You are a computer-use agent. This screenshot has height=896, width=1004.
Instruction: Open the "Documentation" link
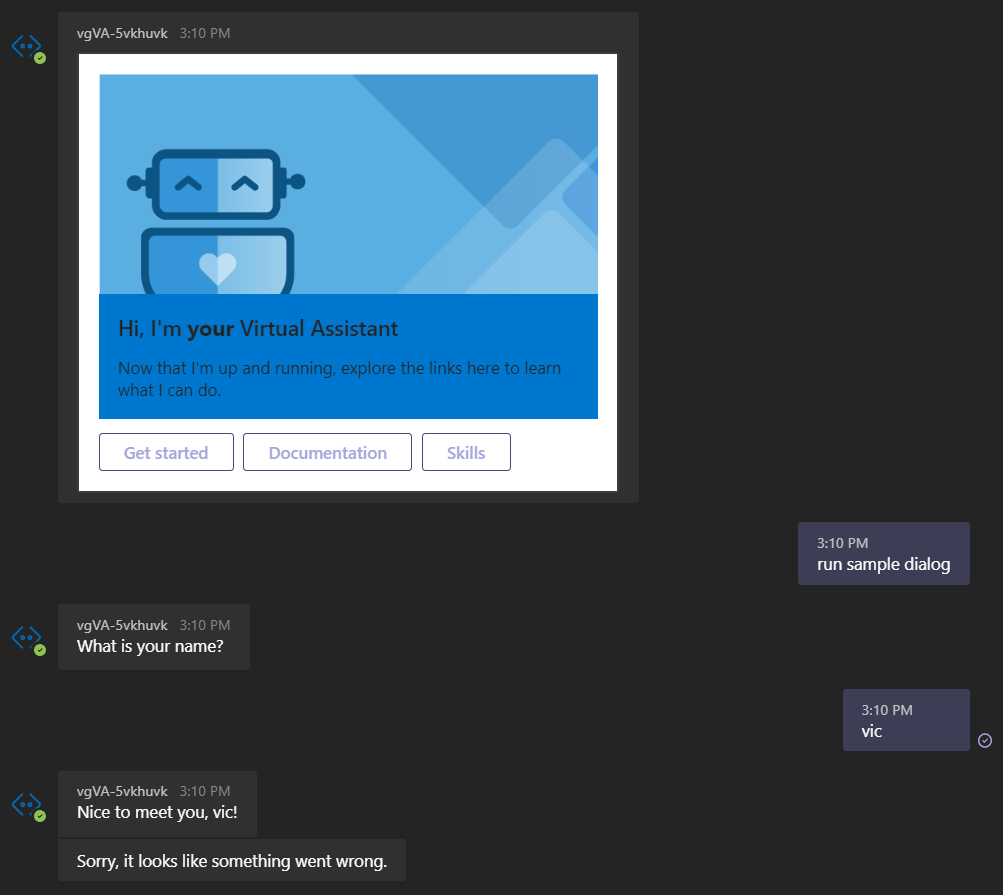(327, 452)
